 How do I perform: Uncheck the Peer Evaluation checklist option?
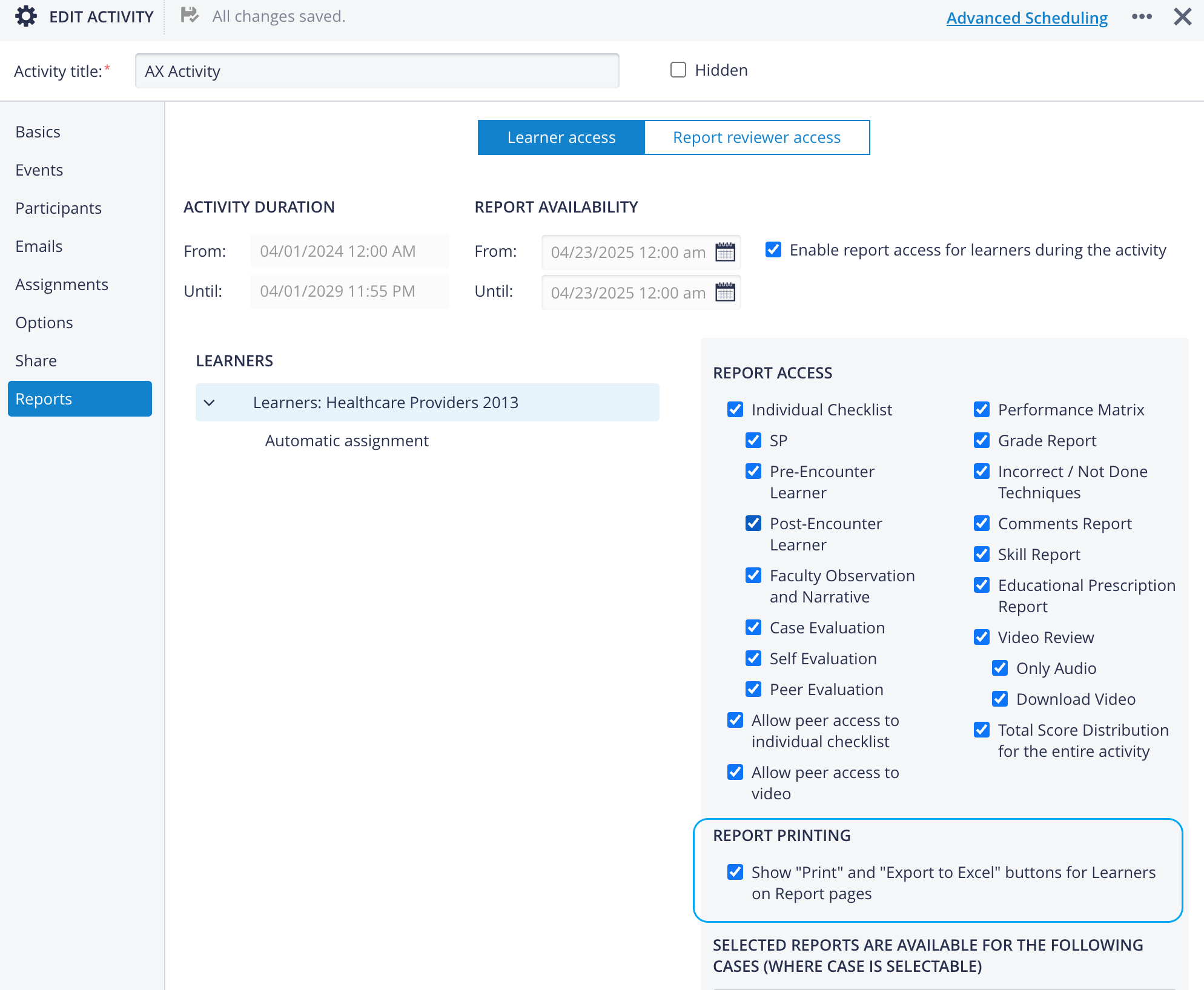point(753,689)
